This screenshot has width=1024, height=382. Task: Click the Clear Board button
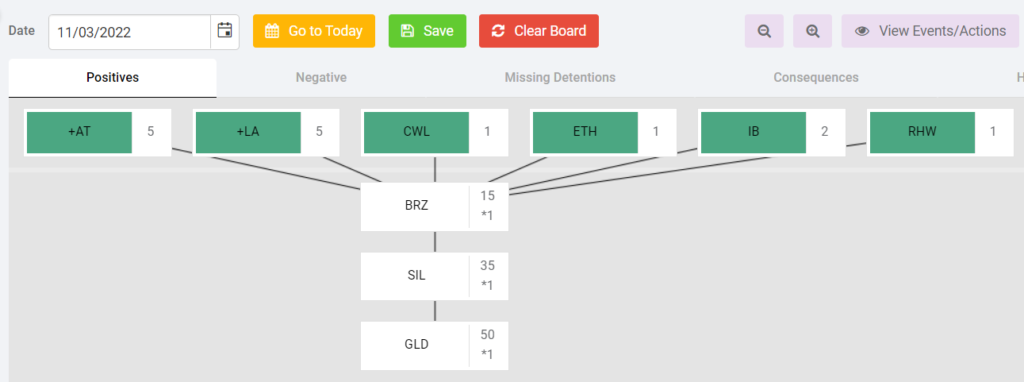pos(539,31)
